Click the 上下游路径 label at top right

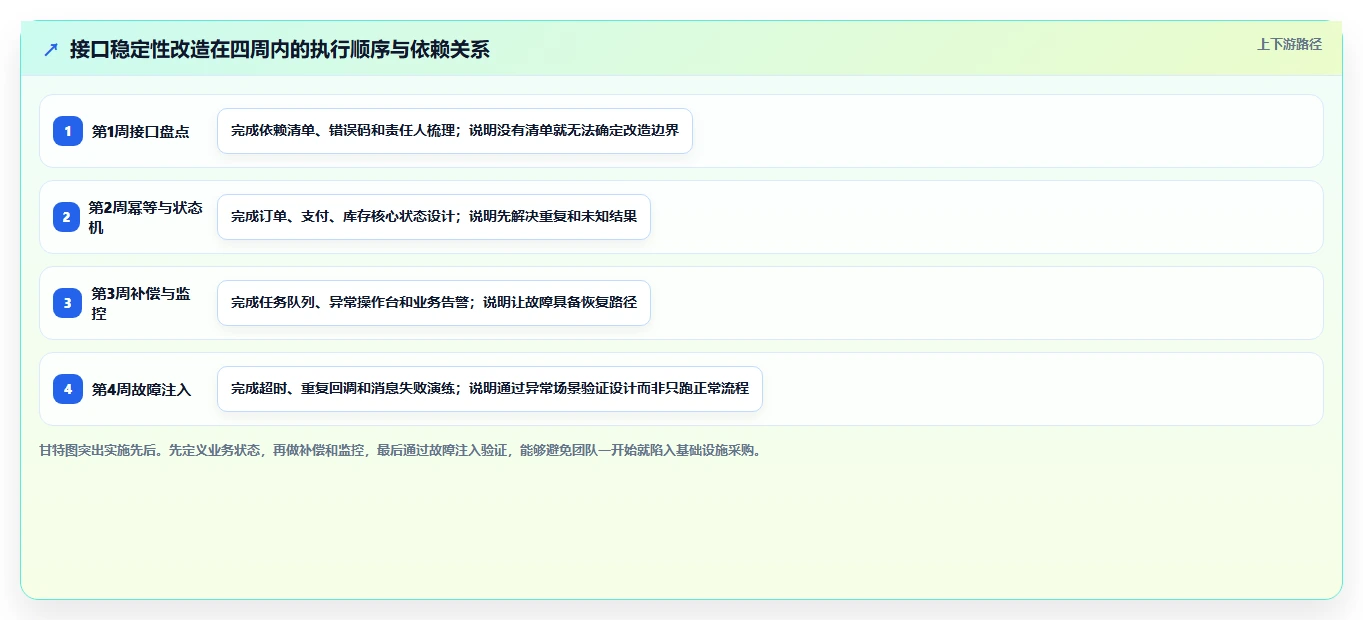[1289, 44]
